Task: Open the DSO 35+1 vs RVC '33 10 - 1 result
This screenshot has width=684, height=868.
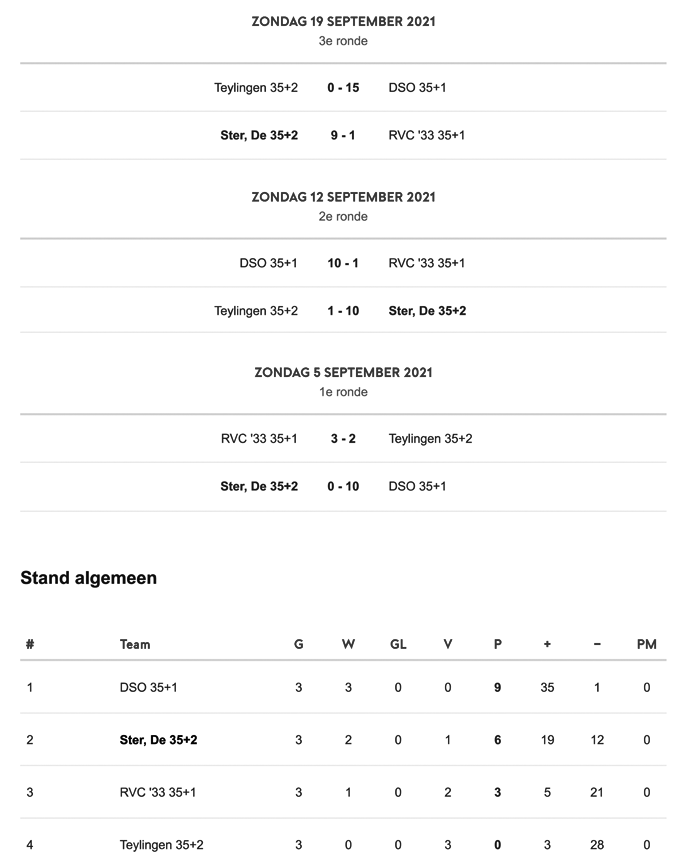Action: tap(343, 263)
